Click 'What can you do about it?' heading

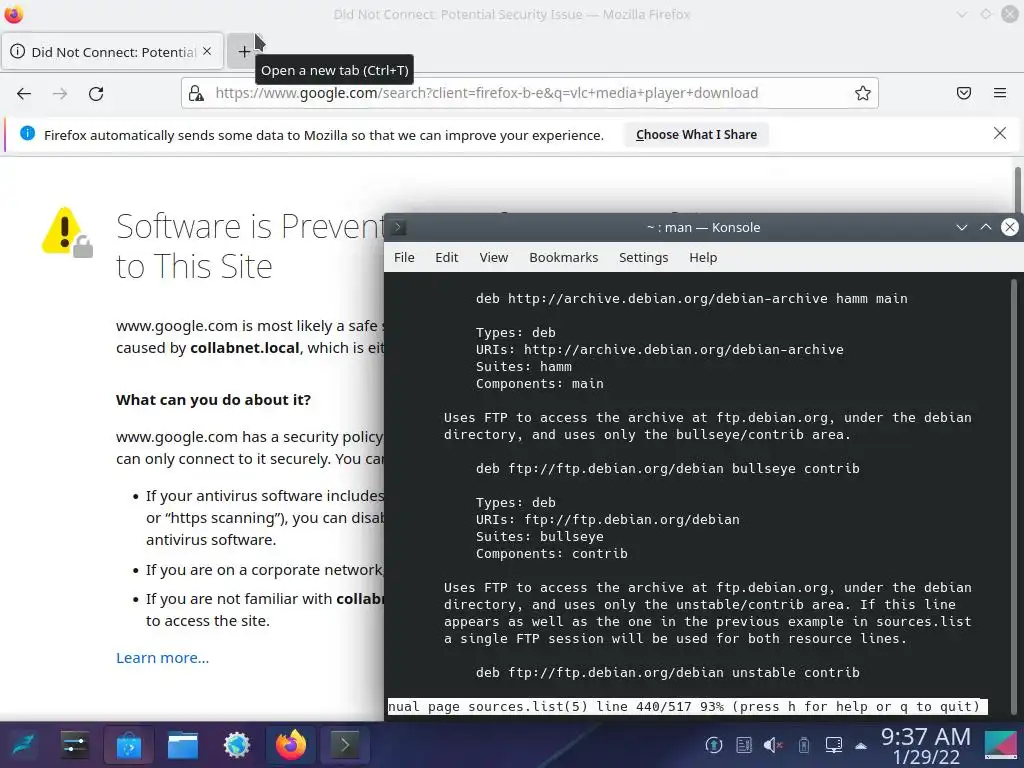214,400
